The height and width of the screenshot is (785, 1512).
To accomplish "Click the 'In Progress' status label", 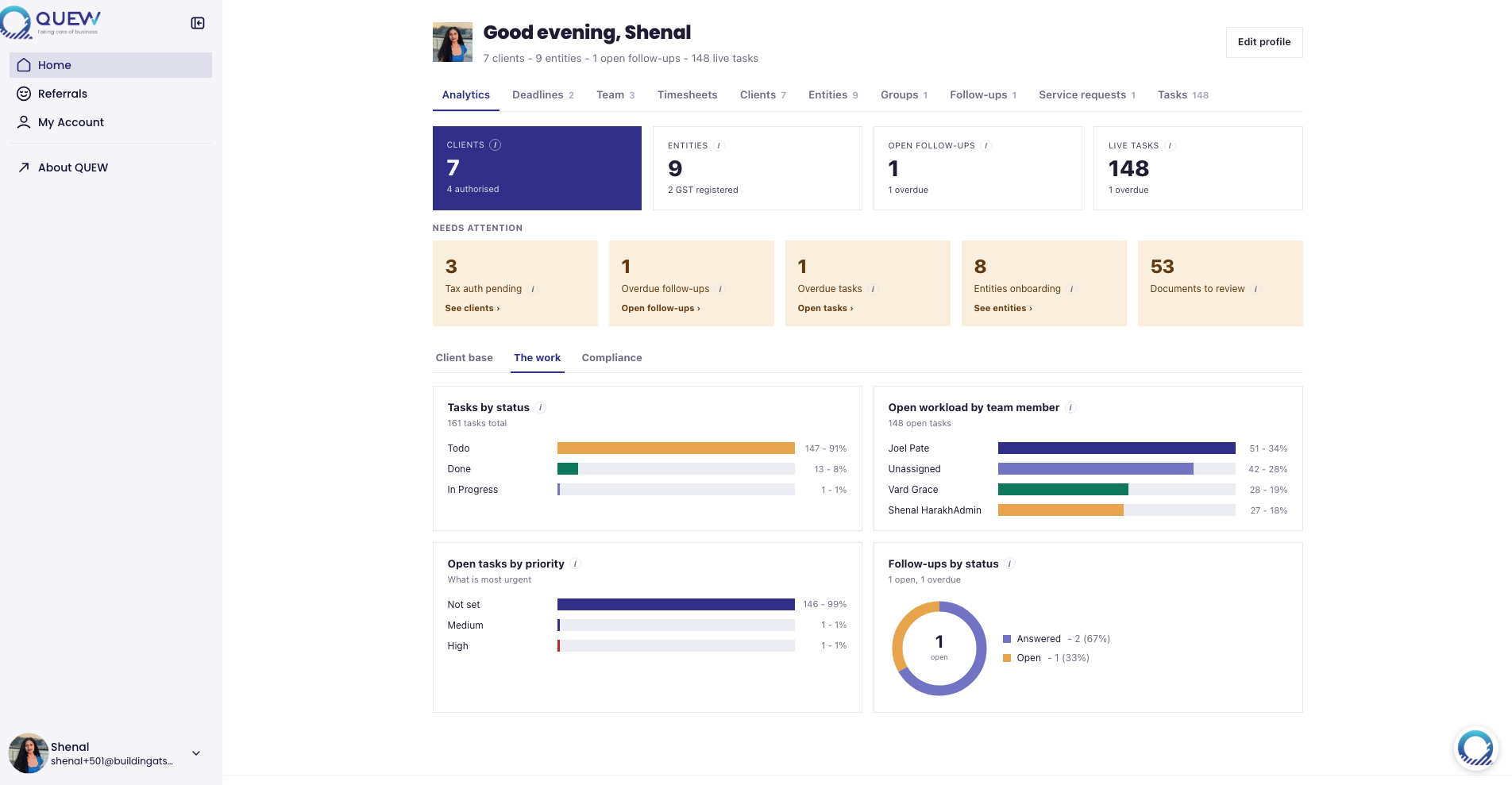I will [x=472, y=490].
